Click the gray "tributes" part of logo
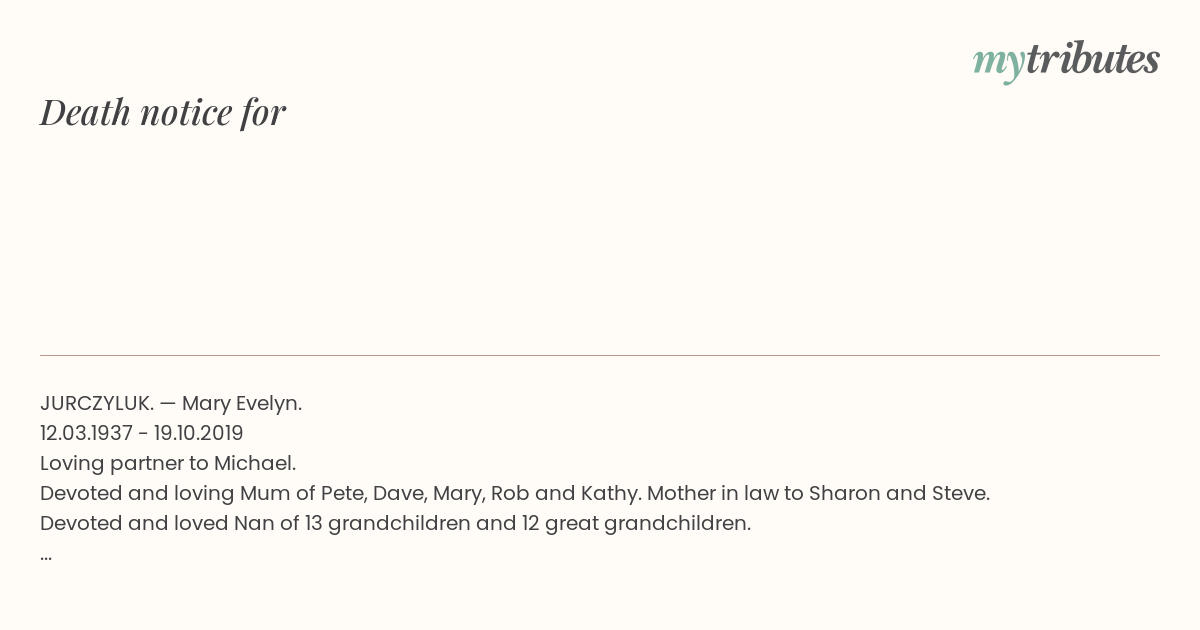1200x630 pixels. [1093, 59]
